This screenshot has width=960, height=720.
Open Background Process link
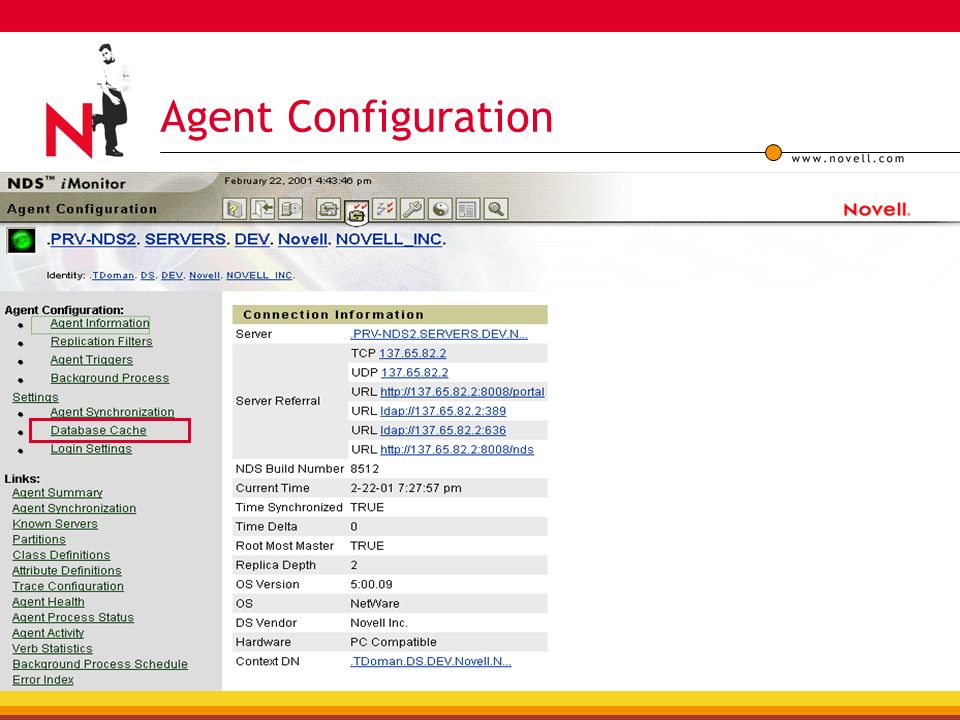point(110,378)
